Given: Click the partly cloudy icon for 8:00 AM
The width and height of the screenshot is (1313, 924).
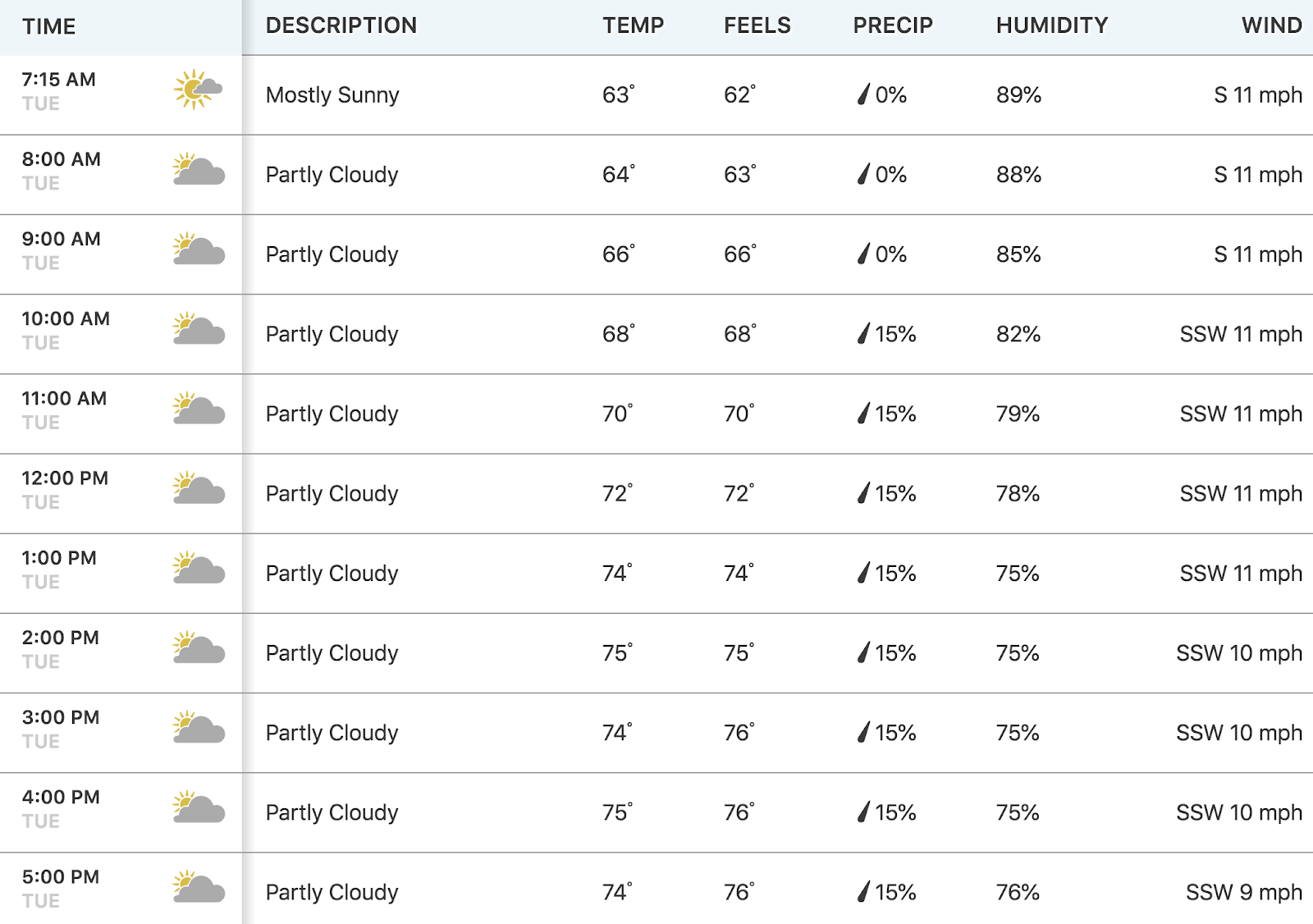Looking at the screenshot, I should pyautogui.click(x=199, y=169).
